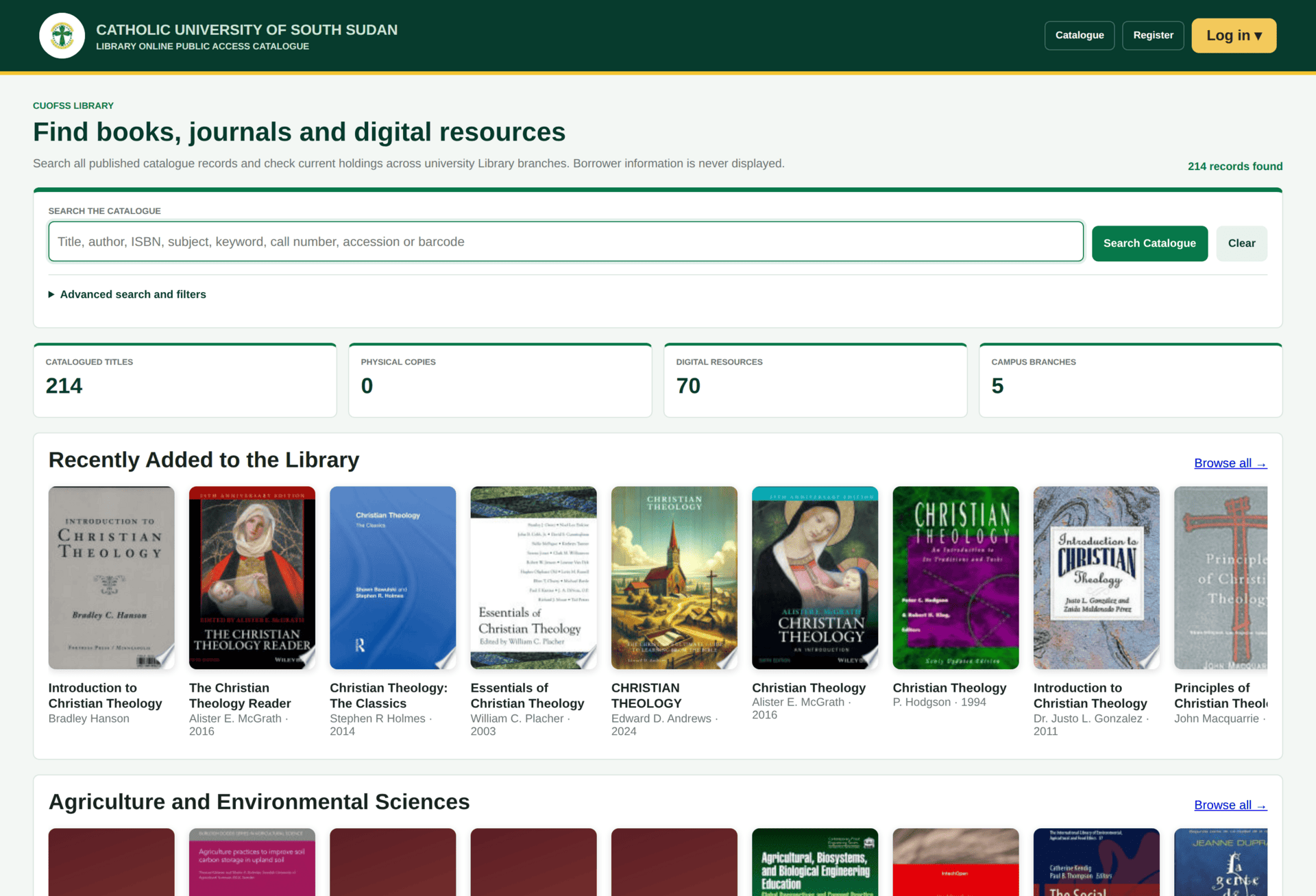Open the Log in dropdown
The width and height of the screenshot is (1316, 896).
coord(1234,36)
